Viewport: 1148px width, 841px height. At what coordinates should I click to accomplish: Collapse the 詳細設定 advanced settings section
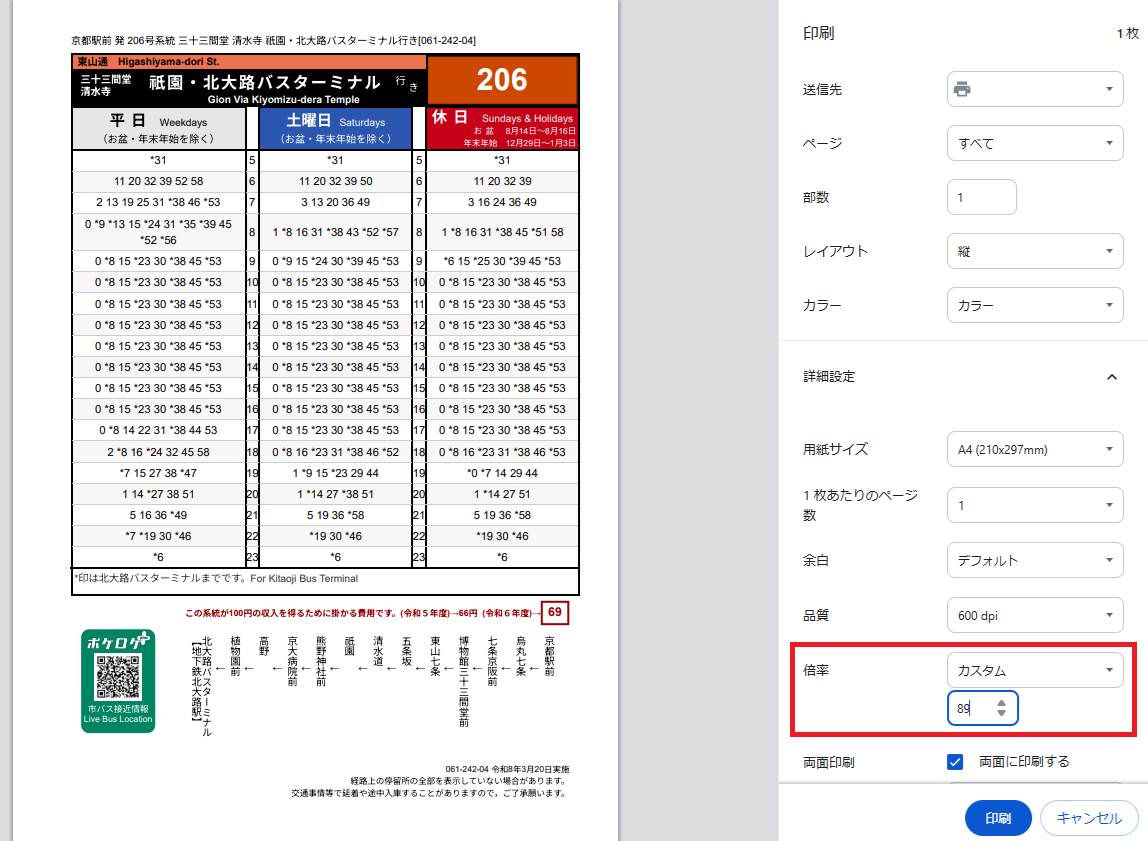tap(1112, 377)
